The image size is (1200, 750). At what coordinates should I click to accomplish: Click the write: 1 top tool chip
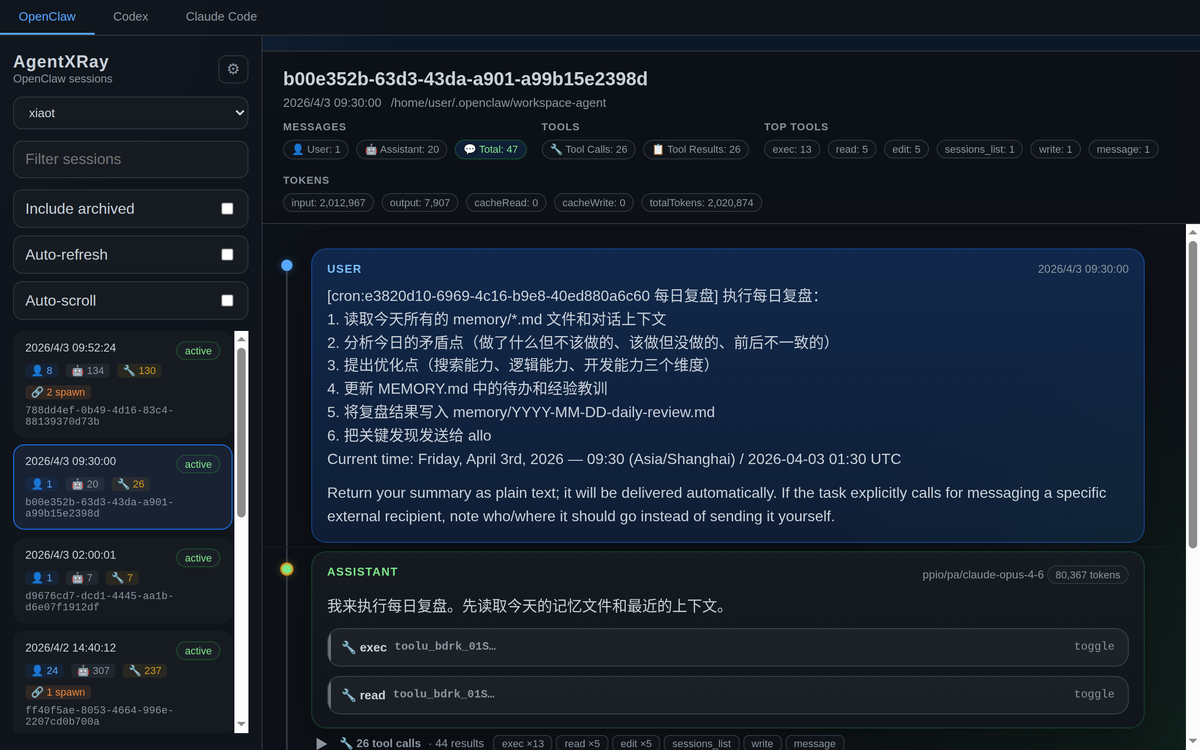(x=1055, y=149)
